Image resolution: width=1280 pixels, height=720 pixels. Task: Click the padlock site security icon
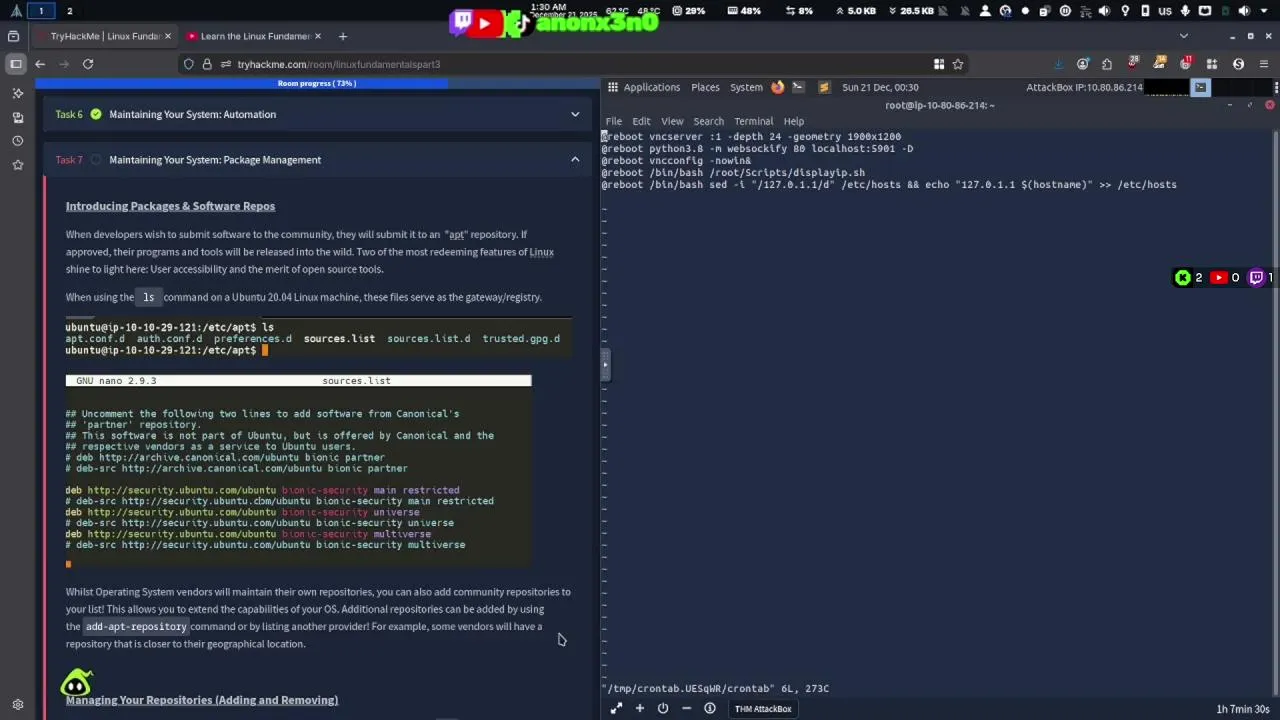coord(207,64)
